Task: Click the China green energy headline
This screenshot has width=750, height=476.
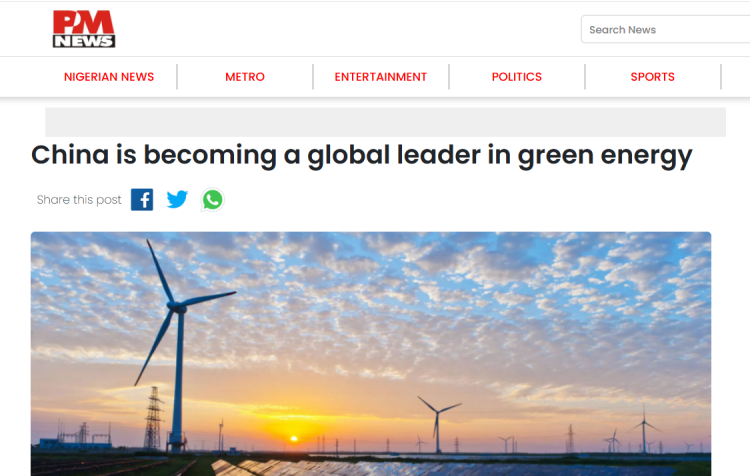Action: pyautogui.click(x=361, y=155)
